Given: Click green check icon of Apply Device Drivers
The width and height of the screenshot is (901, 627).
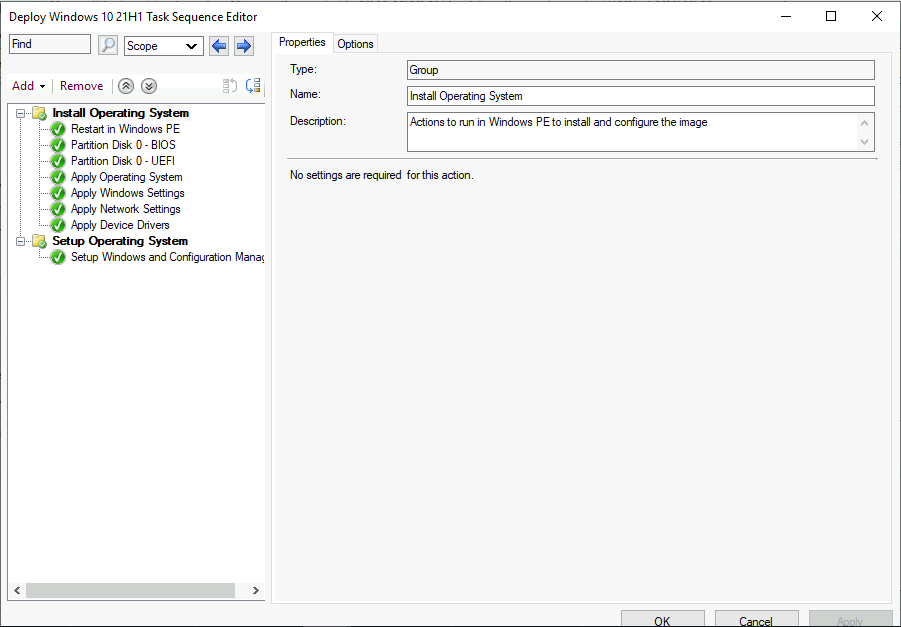Looking at the screenshot, I should point(58,225).
